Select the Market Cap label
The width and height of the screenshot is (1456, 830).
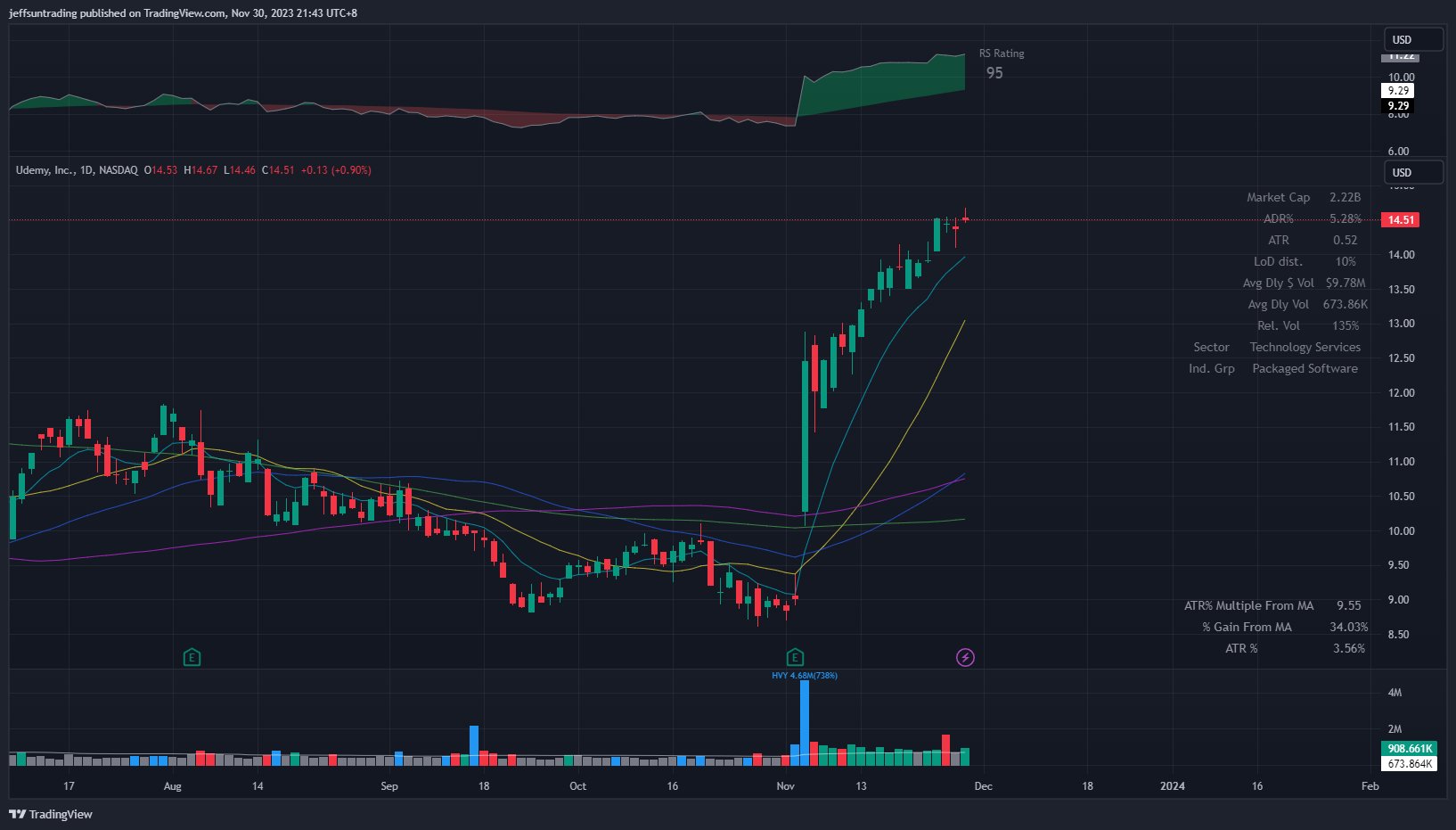(x=1278, y=198)
